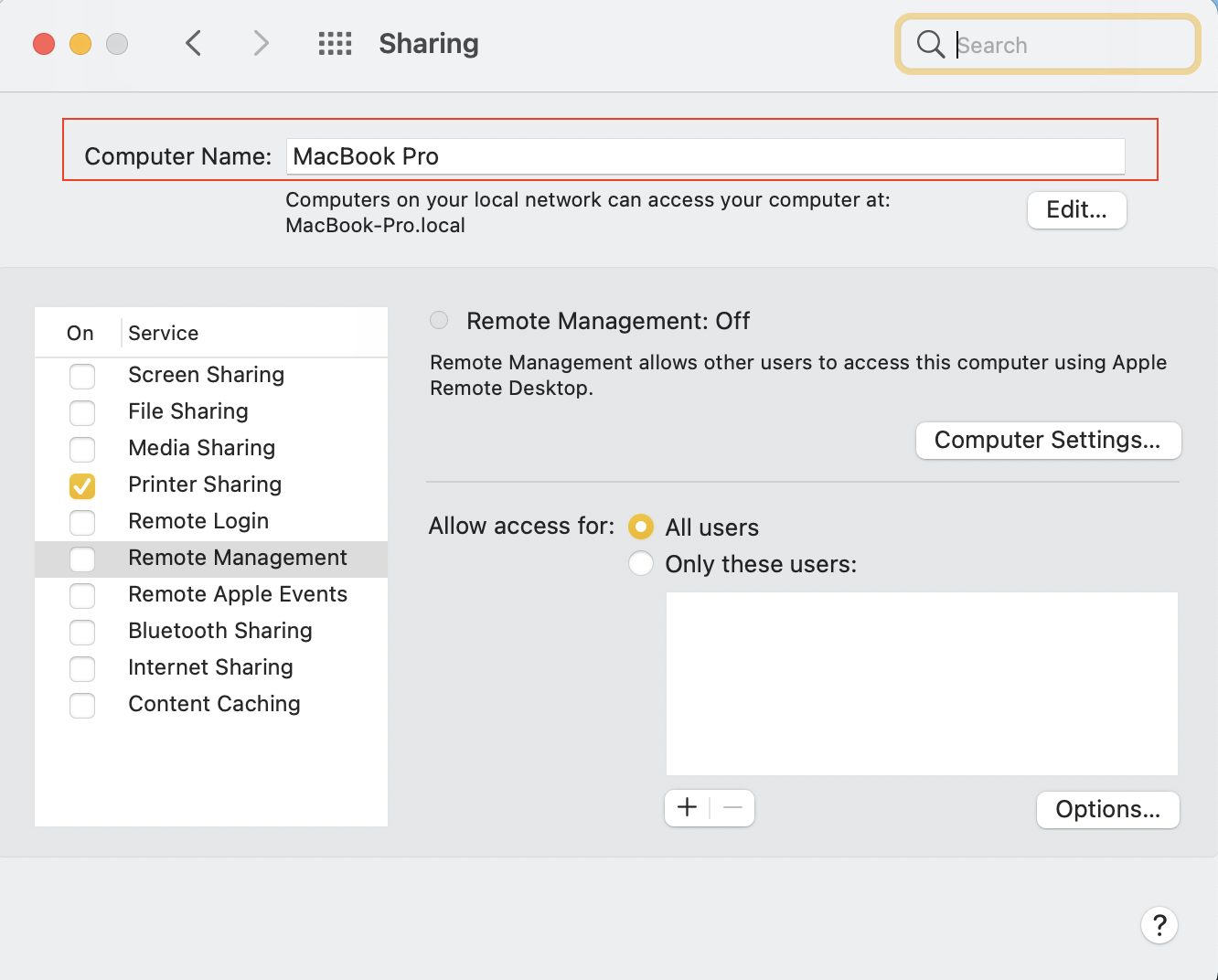Open Computer Settings... dialog
Viewport: 1218px width, 980px height.
[1048, 441]
